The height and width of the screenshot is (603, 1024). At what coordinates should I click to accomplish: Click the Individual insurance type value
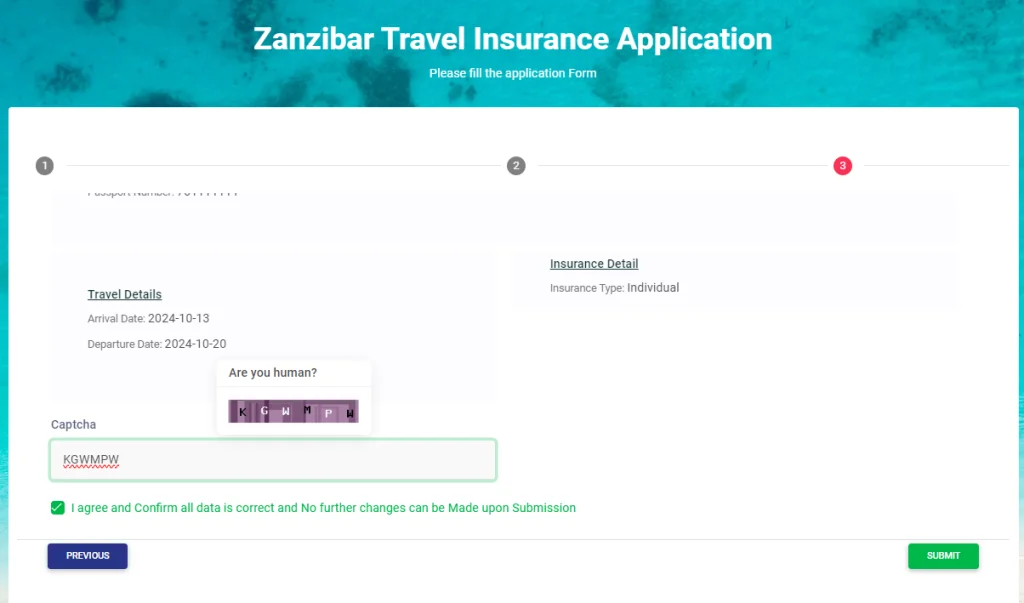click(x=653, y=288)
